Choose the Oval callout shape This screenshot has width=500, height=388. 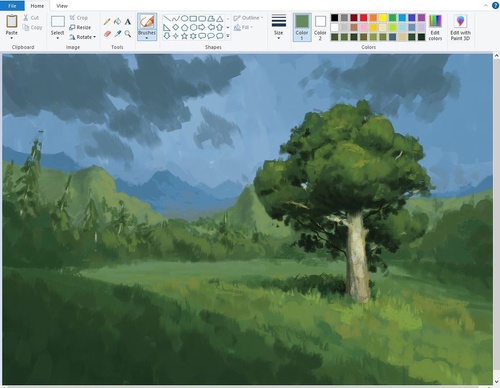211,36
